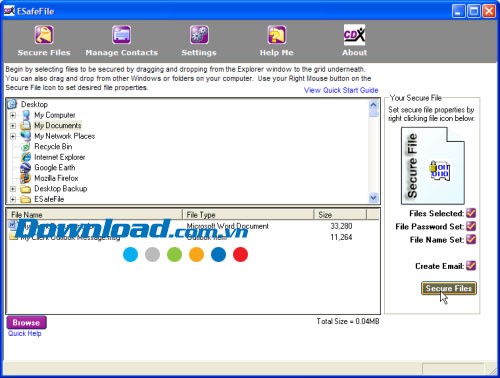Select the ESafeFile folder icon in tree
Viewport: 500px width, 378px height.
(x=26, y=199)
